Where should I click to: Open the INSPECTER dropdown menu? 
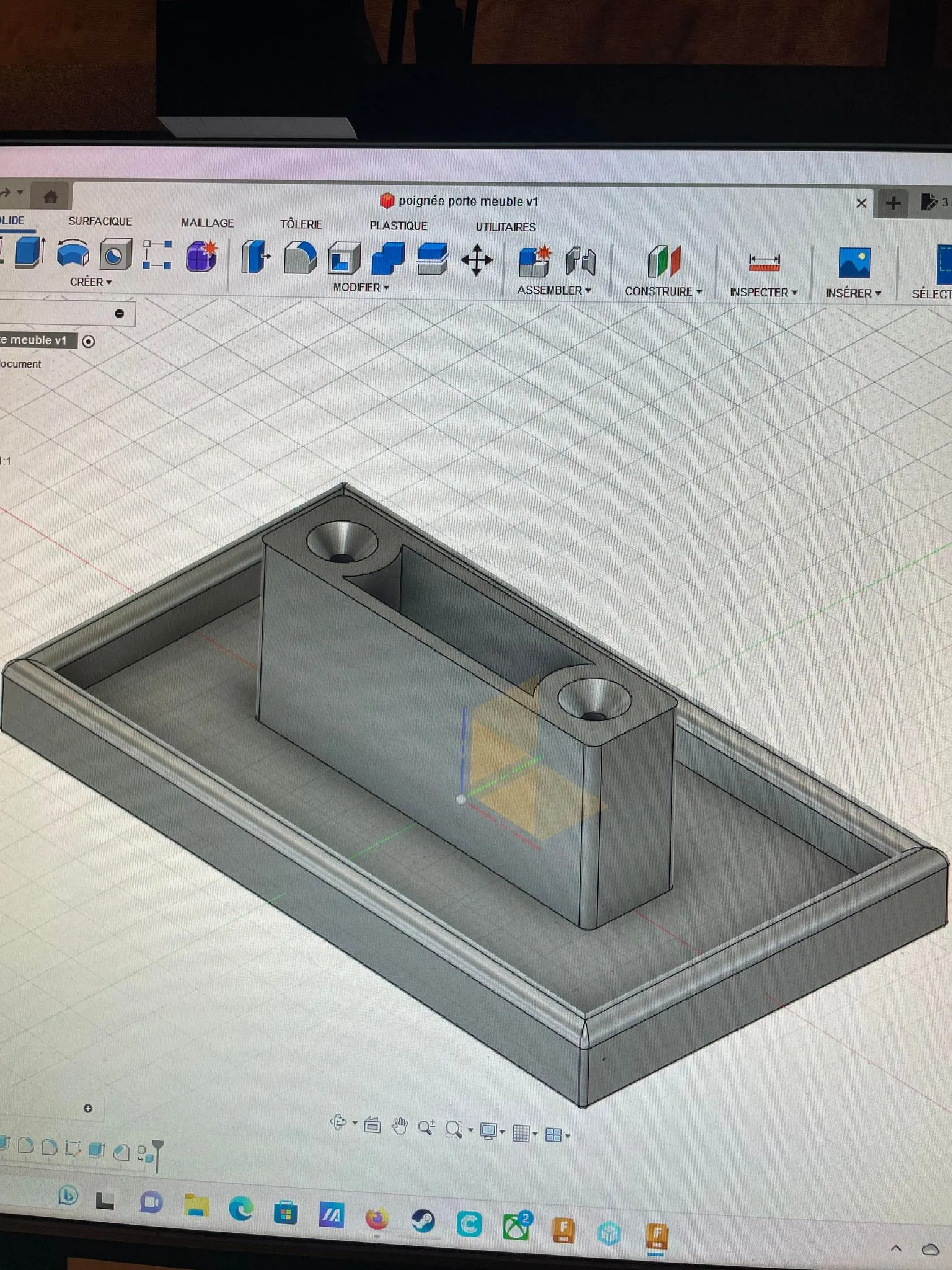click(764, 292)
